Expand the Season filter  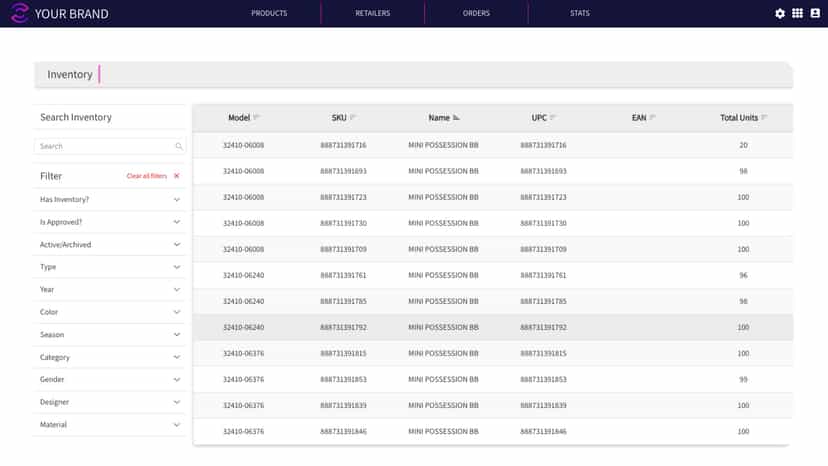click(110, 334)
